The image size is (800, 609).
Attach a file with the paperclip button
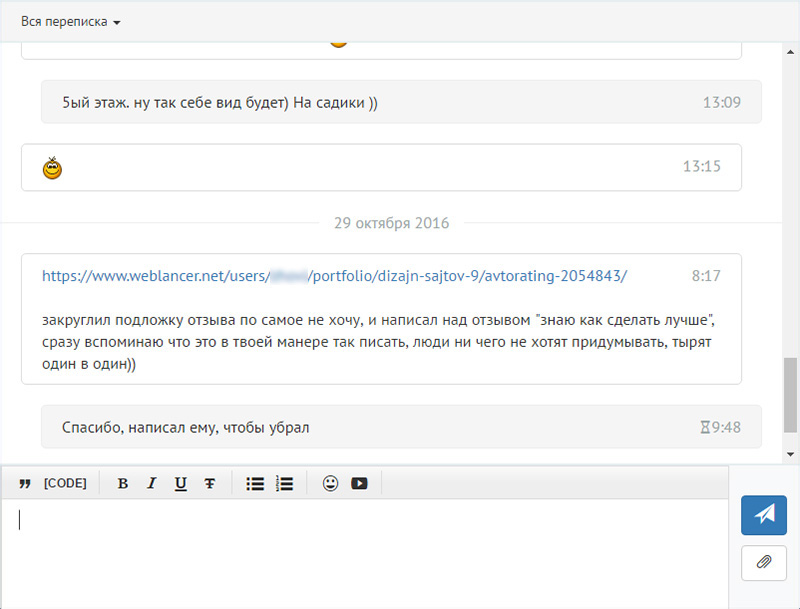pos(764,563)
